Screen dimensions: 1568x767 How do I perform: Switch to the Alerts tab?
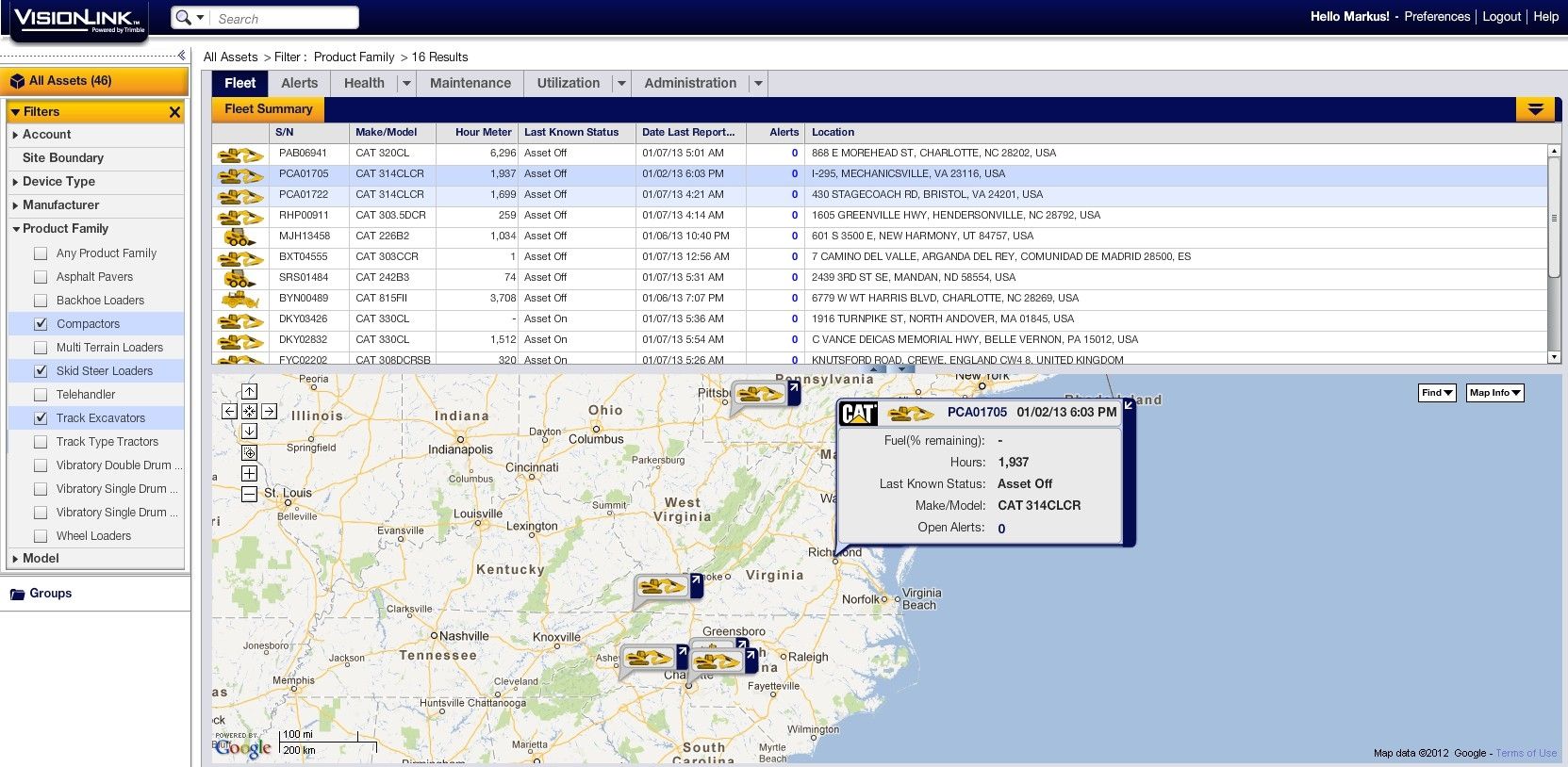(300, 84)
